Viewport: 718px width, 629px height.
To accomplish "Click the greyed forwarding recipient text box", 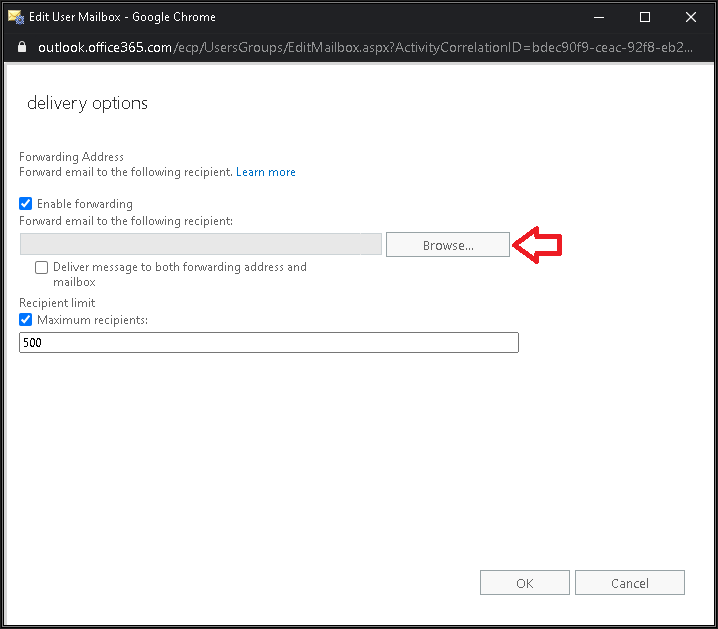I will pyautogui.click(x=201, y=244).
